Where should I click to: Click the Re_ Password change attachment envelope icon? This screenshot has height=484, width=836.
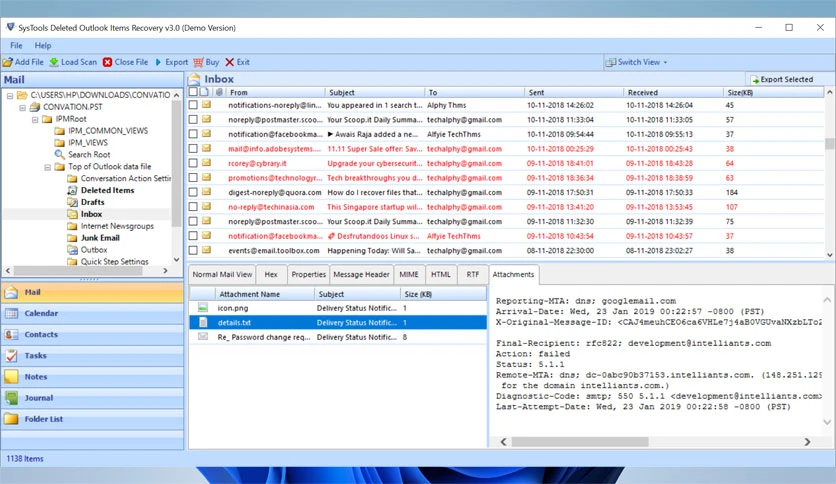coord(203,337)
